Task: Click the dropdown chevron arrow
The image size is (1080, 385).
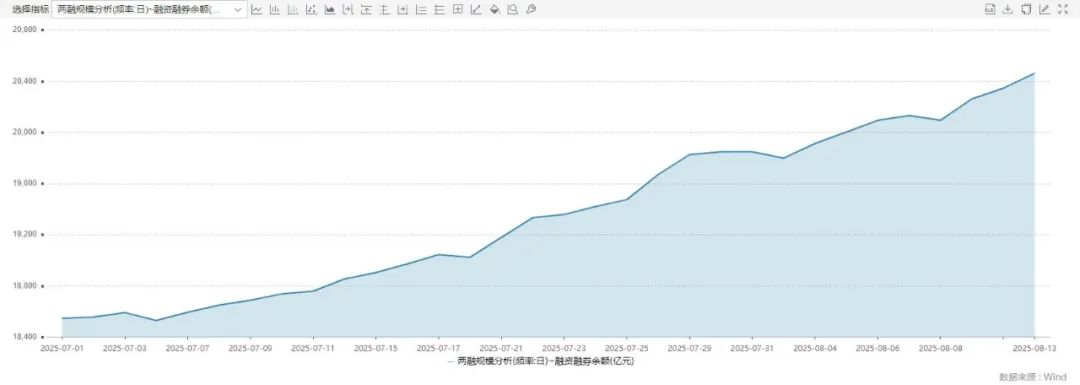Action: pos(238,10)
